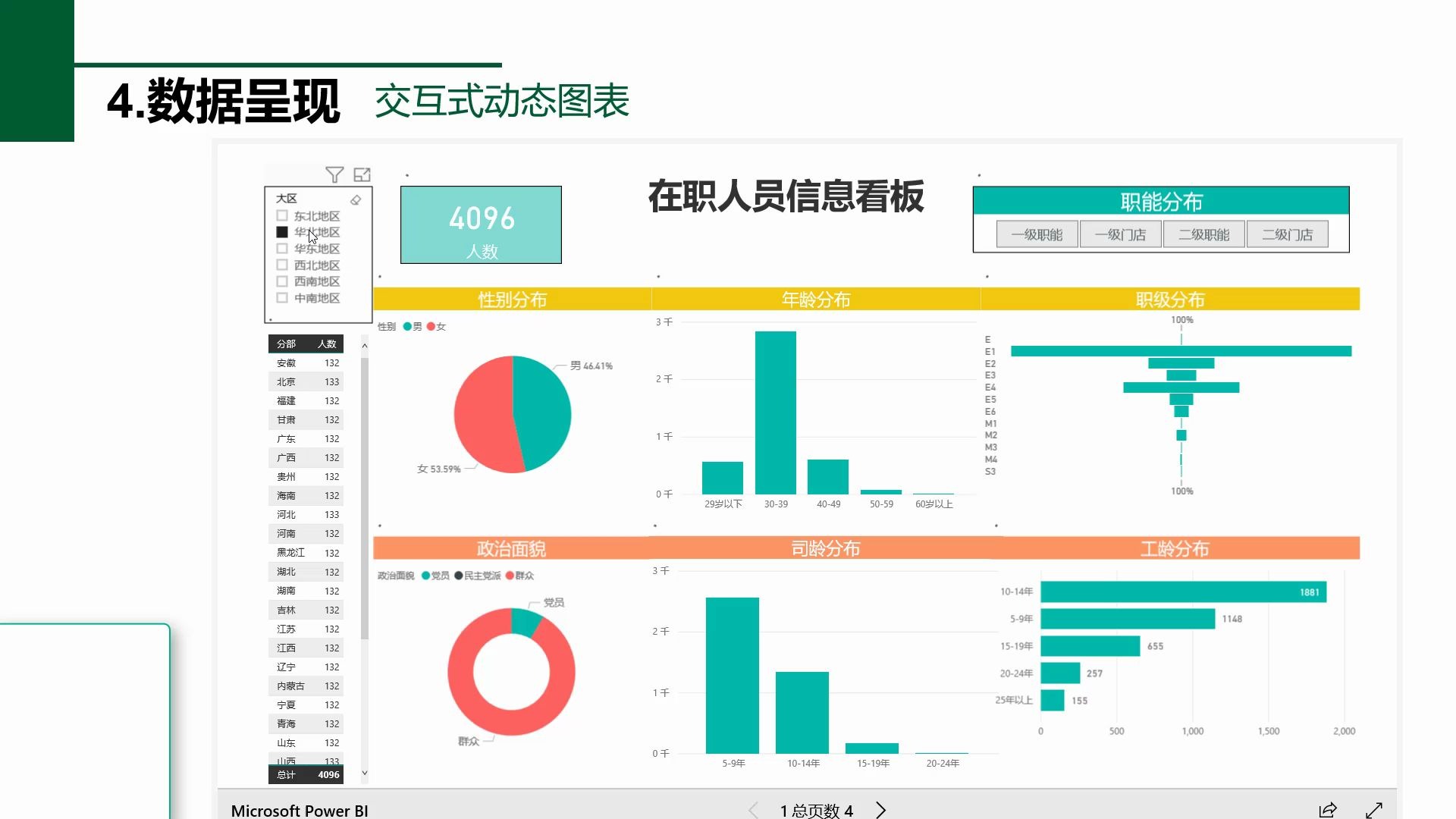This screenshot has width=1456, height=819.
Task: Click the 30-39 bar in age chart
Action: [775, 413]
